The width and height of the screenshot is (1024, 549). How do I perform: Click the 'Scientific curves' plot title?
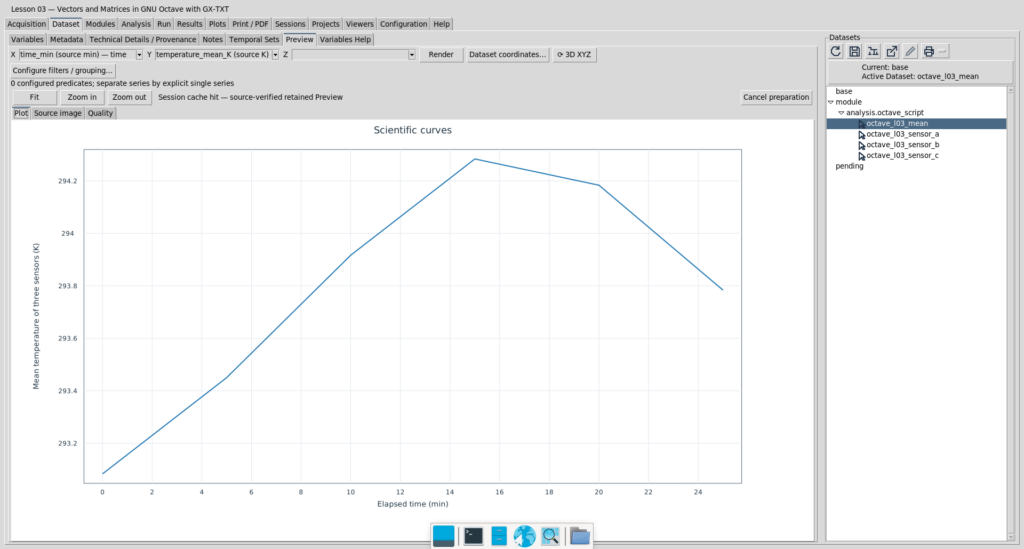click(413, 130)
